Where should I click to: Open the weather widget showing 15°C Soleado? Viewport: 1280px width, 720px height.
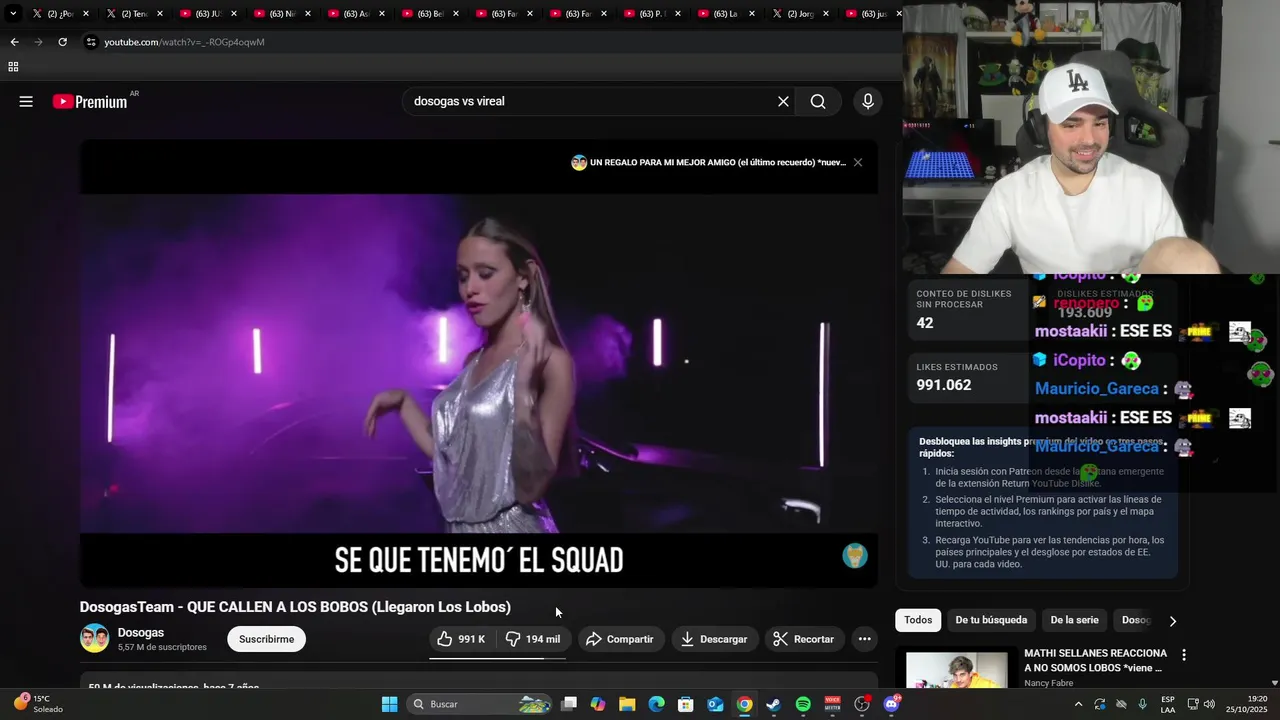point(38,704)
